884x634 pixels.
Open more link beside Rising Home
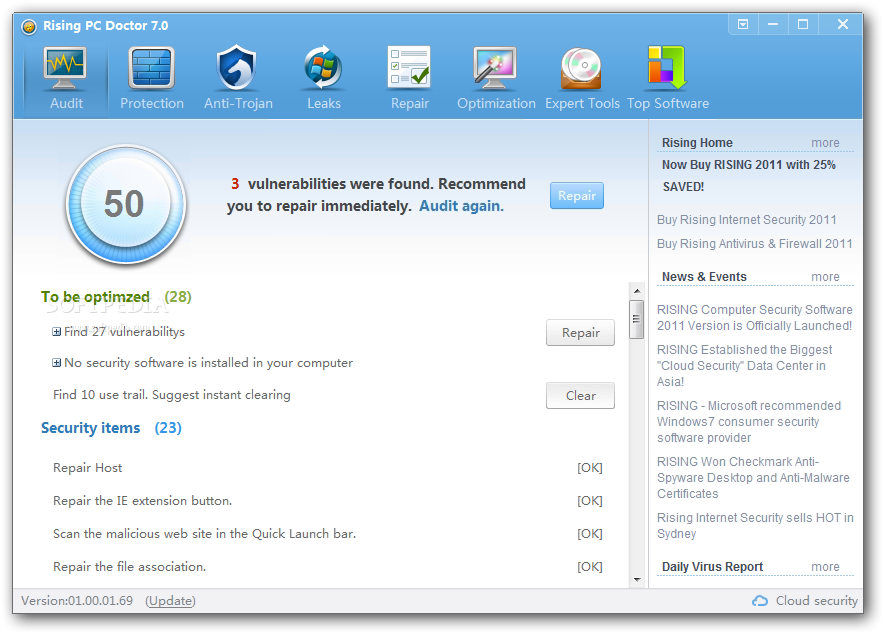click(825, 143)
